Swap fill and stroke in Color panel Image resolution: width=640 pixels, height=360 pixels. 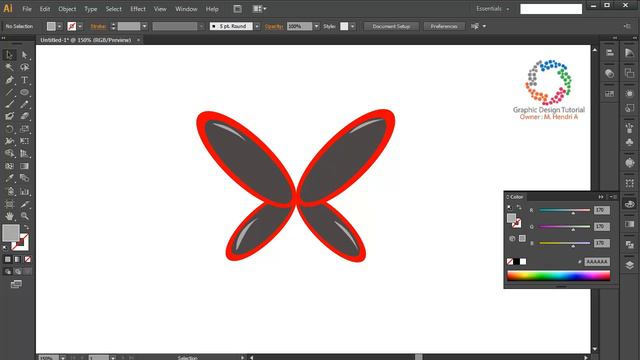[519, 207]
